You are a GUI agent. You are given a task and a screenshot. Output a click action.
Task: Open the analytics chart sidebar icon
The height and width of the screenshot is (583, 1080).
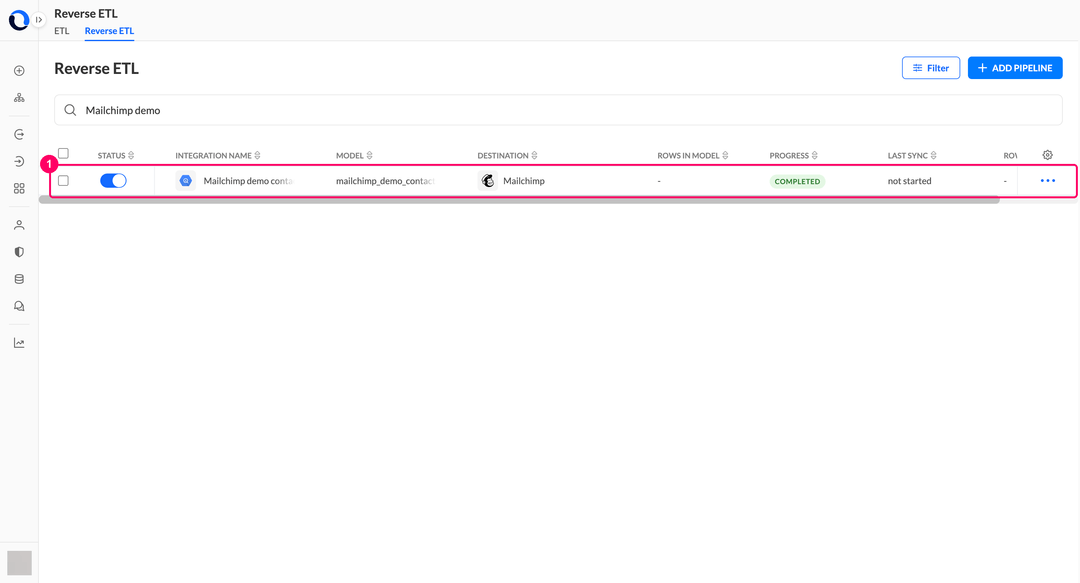[19, 343]
